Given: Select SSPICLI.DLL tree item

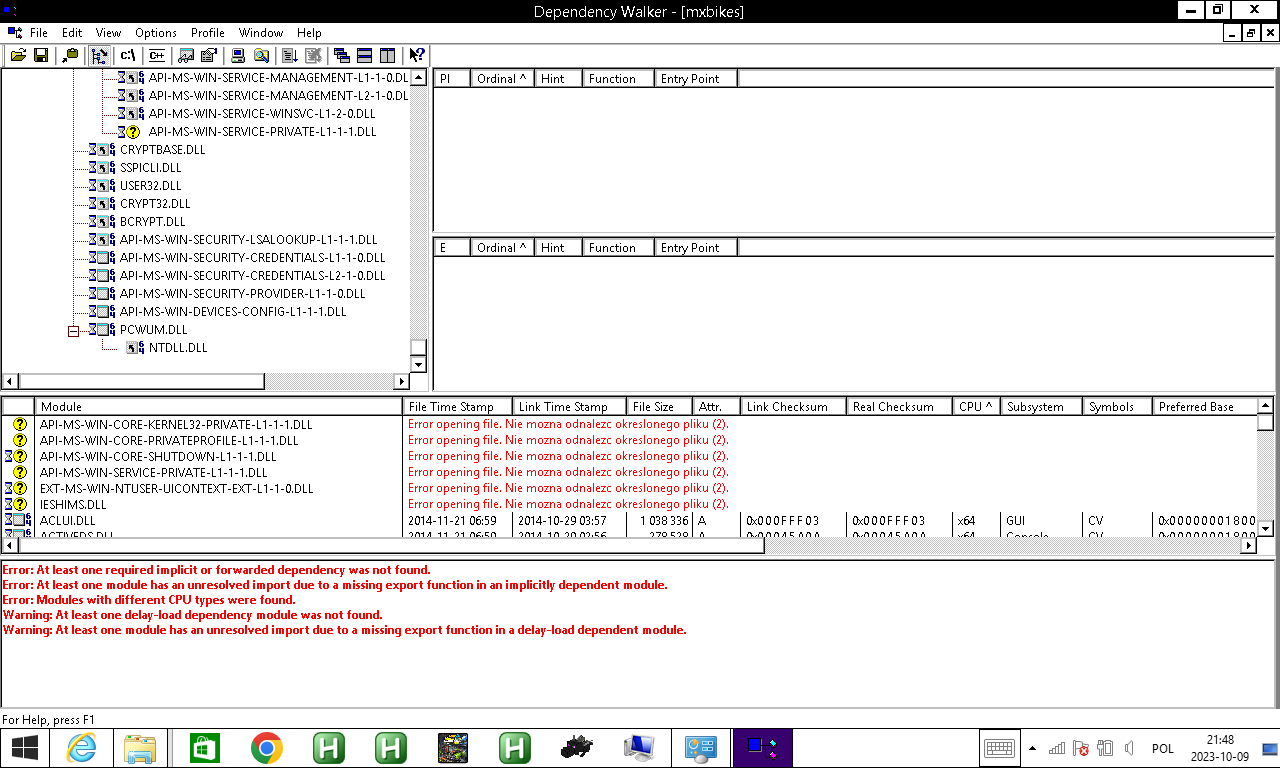Looking at the screenshot, I should coord(151,168).
